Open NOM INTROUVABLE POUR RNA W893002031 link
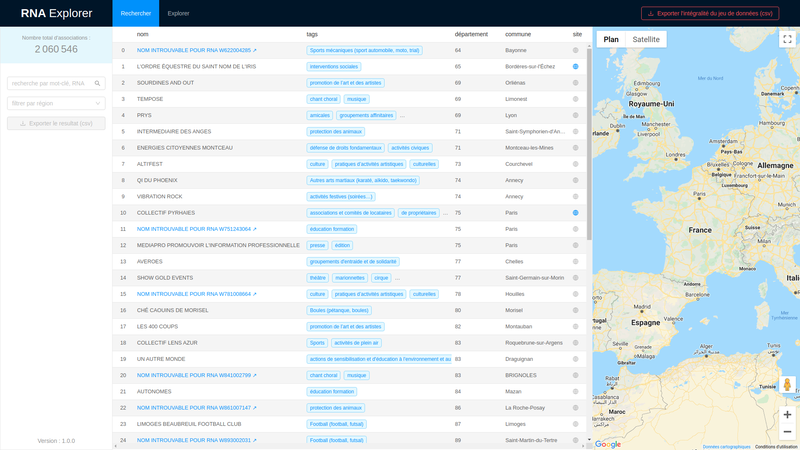800x450 pixels. (196, 440)
